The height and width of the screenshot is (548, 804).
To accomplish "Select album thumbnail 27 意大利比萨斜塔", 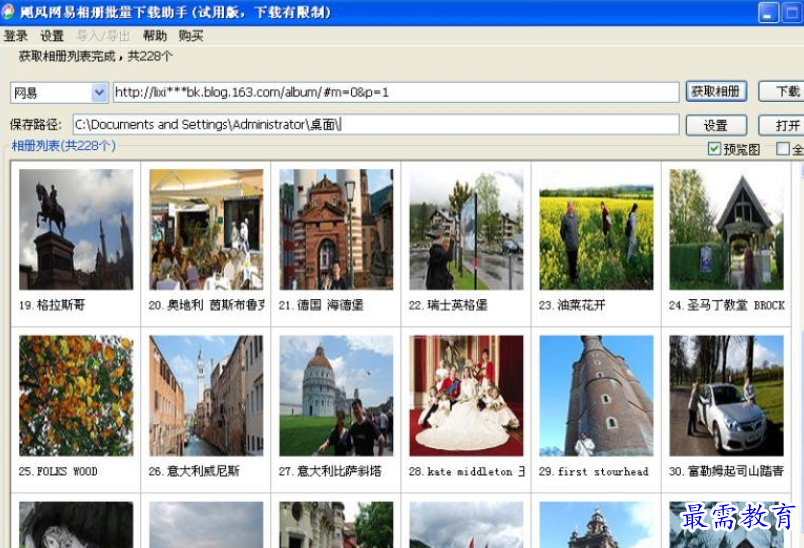I will (x=336, y=395).
